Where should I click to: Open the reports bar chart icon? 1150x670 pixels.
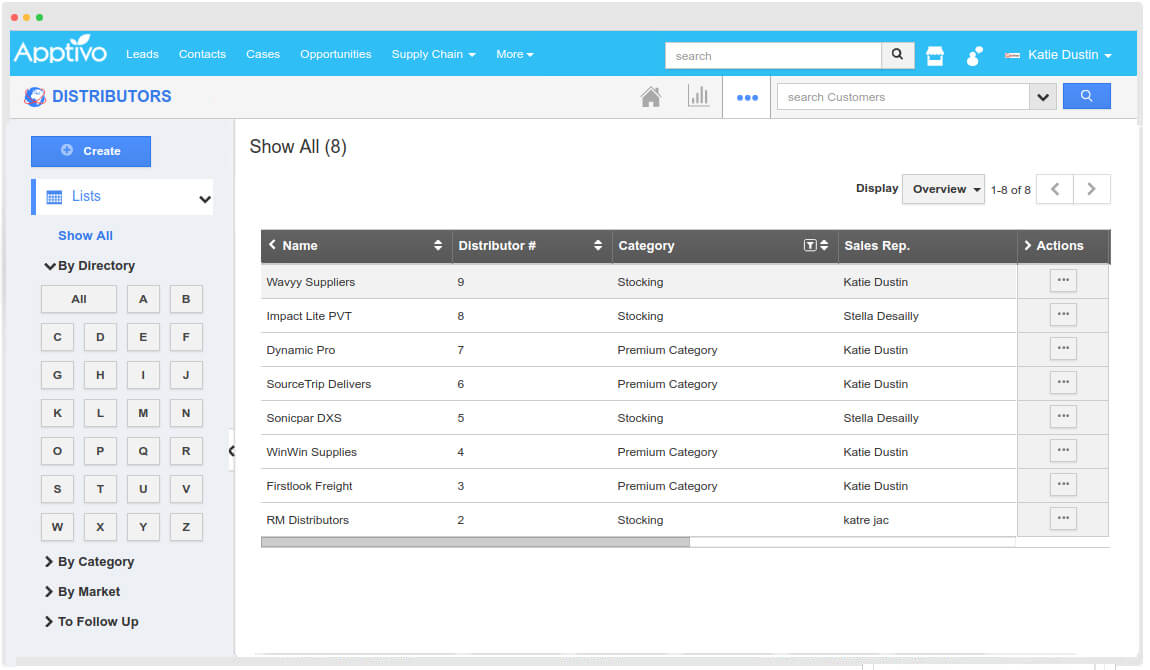[698, 97]
